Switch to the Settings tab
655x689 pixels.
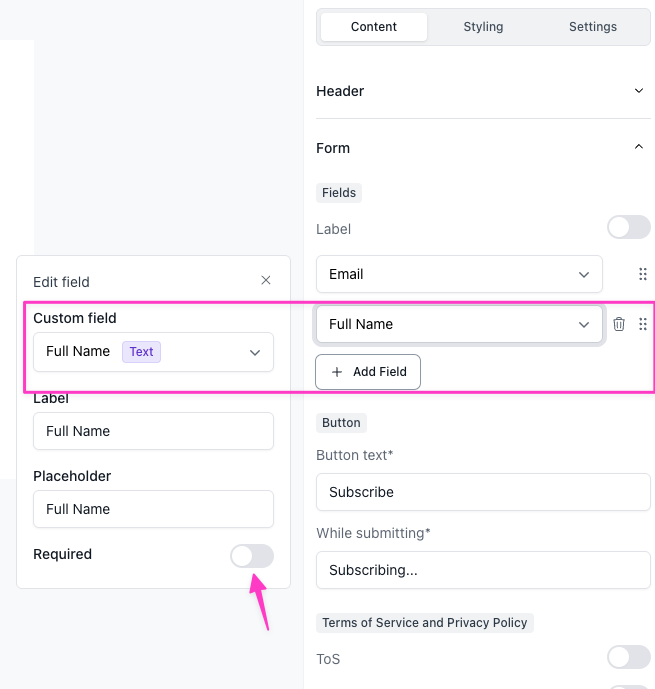[593, 27]
